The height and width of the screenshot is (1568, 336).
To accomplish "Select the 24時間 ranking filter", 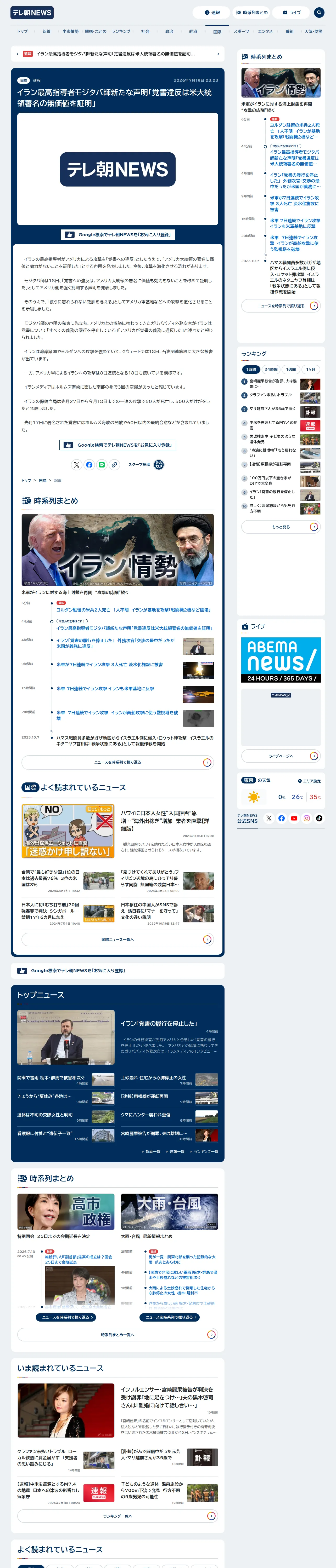I will [271, 370].
